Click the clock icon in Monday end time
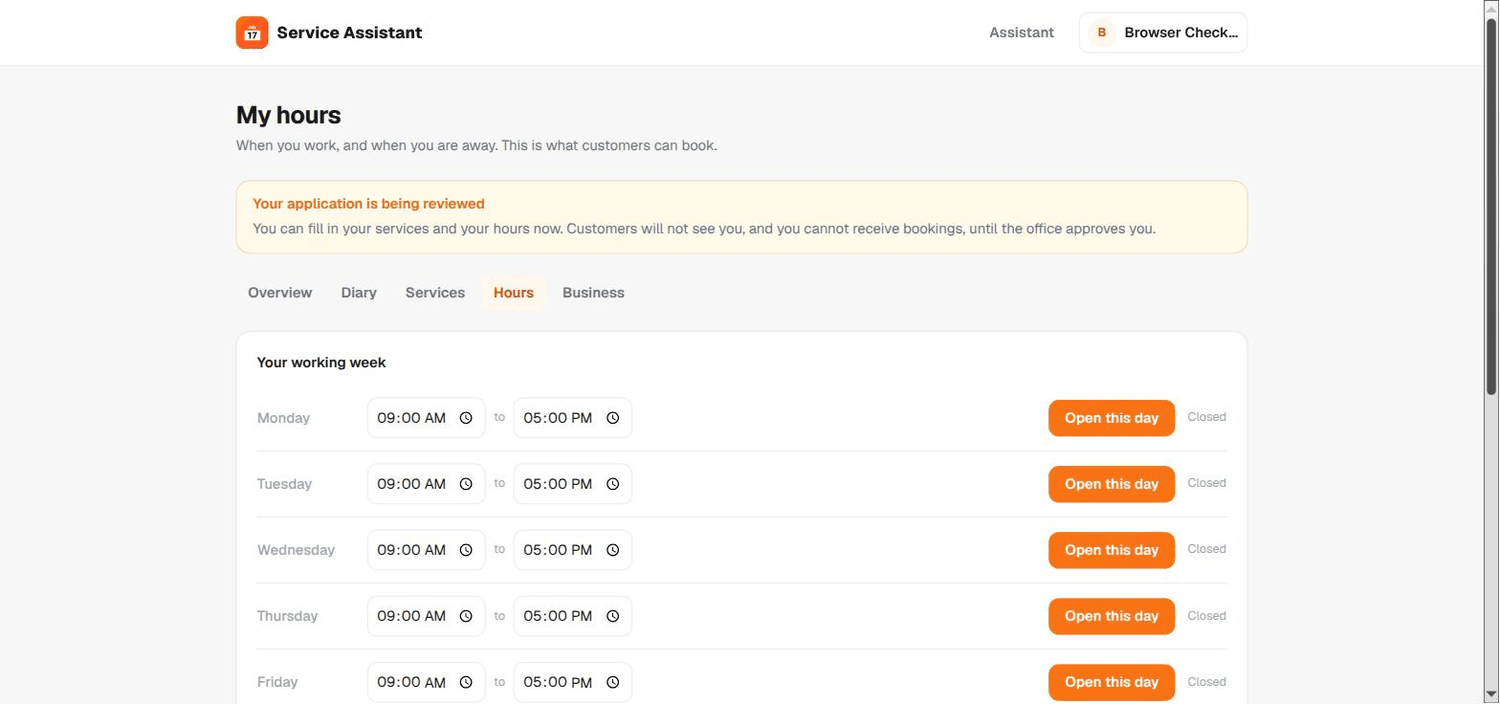Screen dimensions: 1500x704 (613, 418)
